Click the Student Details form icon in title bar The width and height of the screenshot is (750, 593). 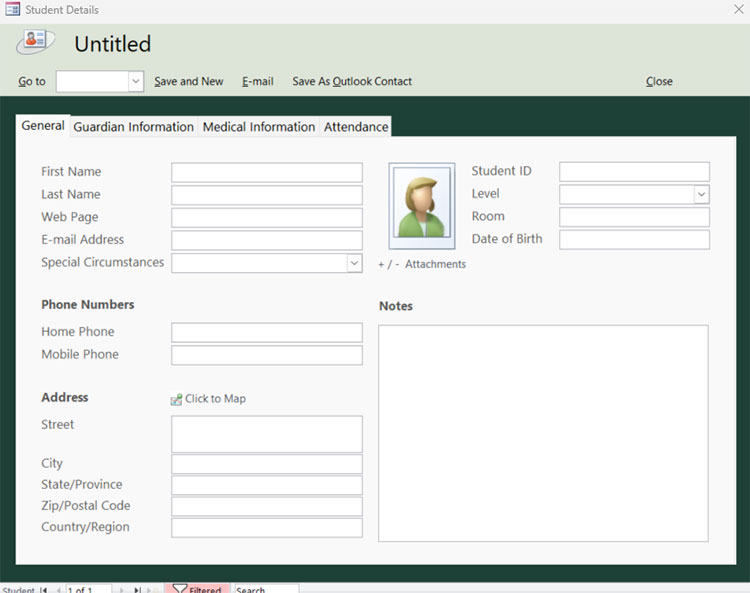click(x=12, y=9)
